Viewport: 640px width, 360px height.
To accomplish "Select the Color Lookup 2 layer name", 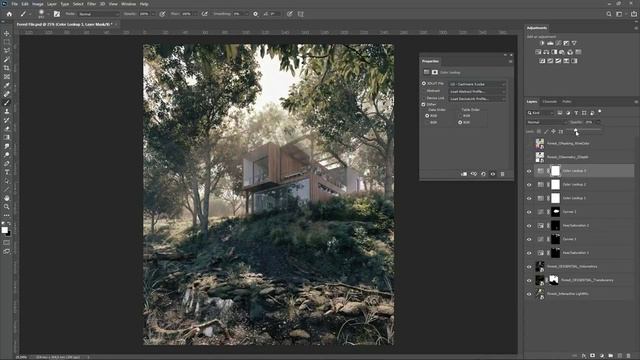I will [x=574, y=185].
